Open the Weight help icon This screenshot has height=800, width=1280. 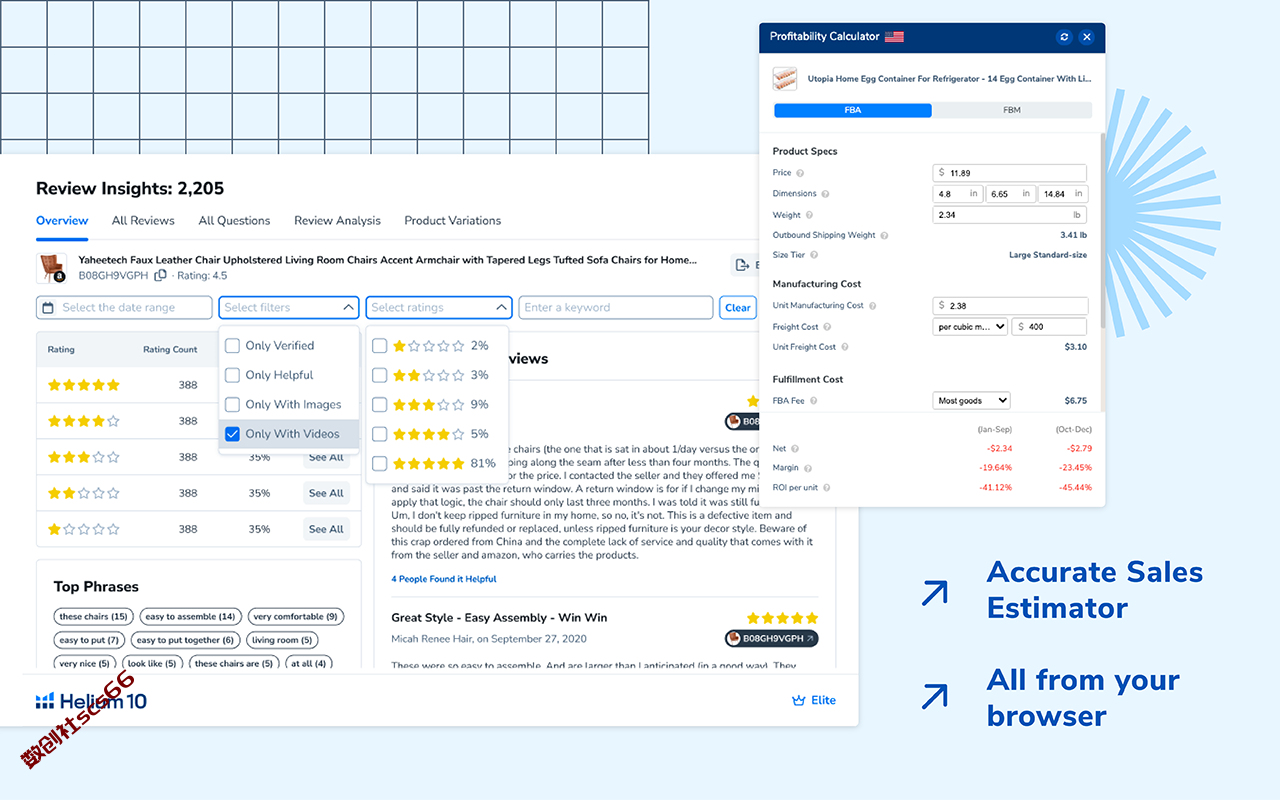click(809, 215)
